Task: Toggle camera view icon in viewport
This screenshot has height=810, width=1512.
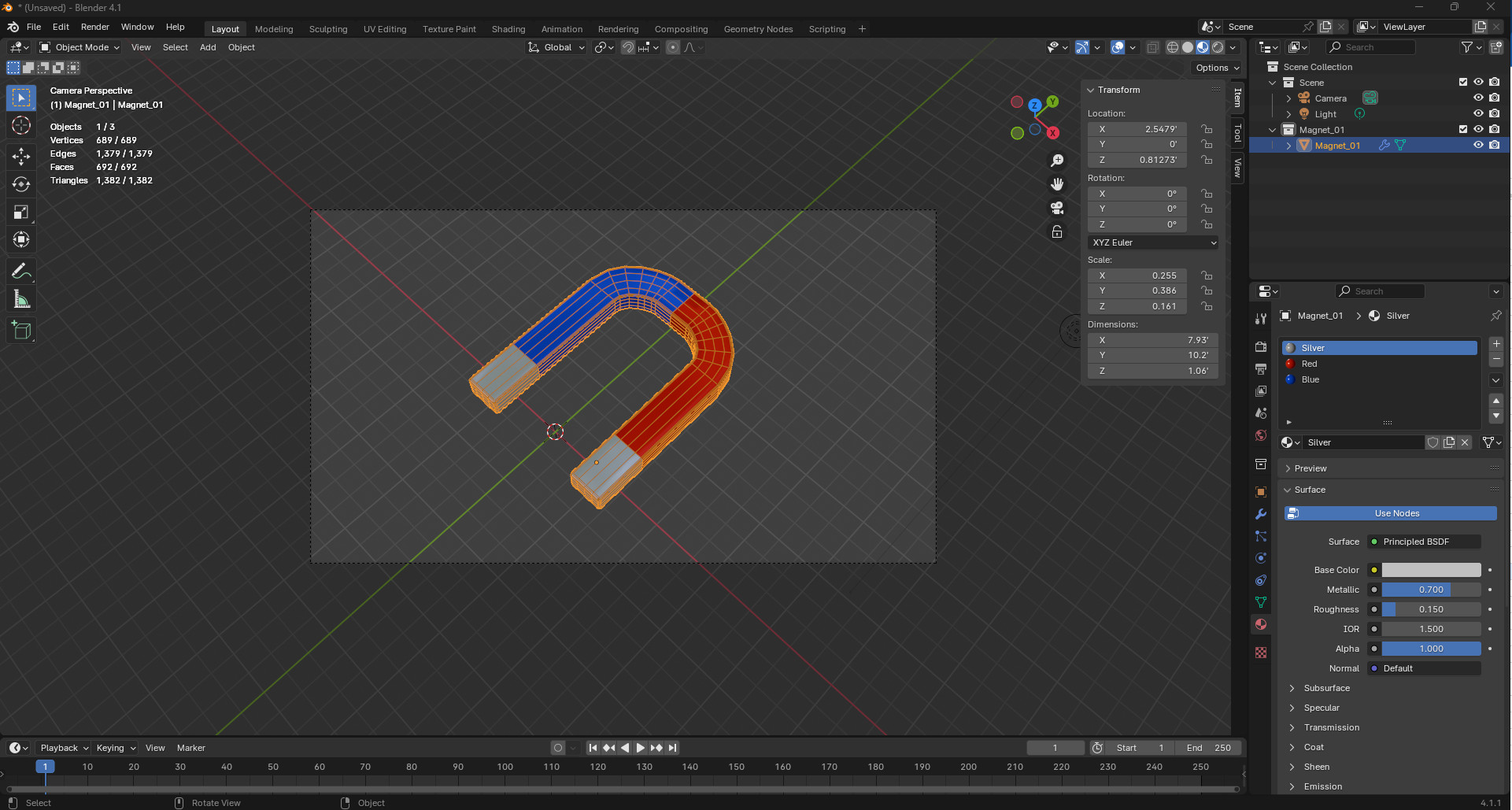Action: 1057,208
